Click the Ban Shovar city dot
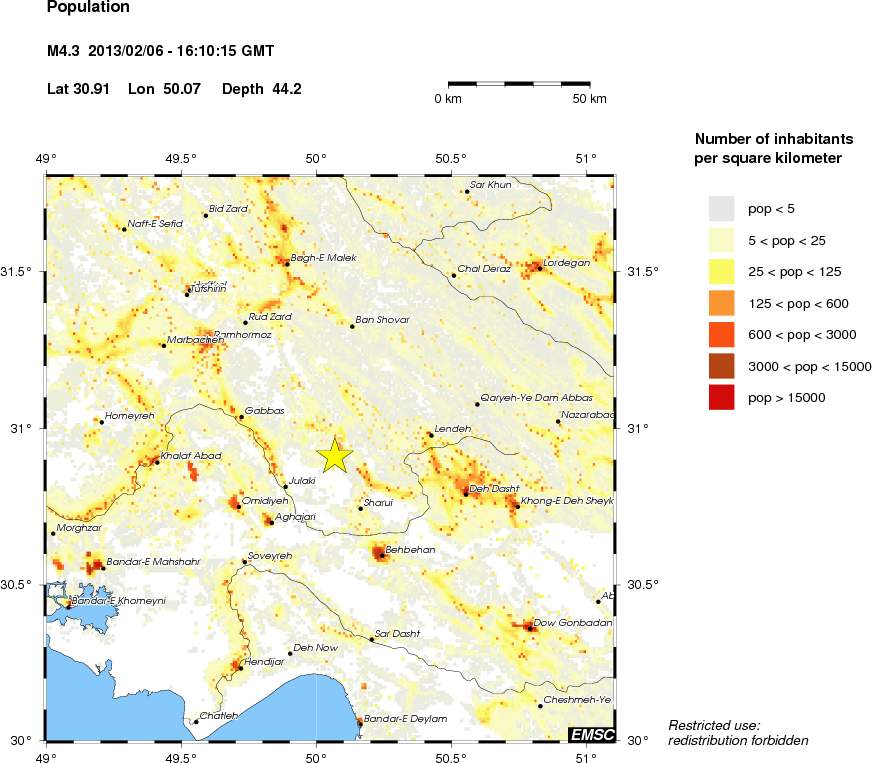This screenshot has width=872, height=763. (x=352, y=326)
